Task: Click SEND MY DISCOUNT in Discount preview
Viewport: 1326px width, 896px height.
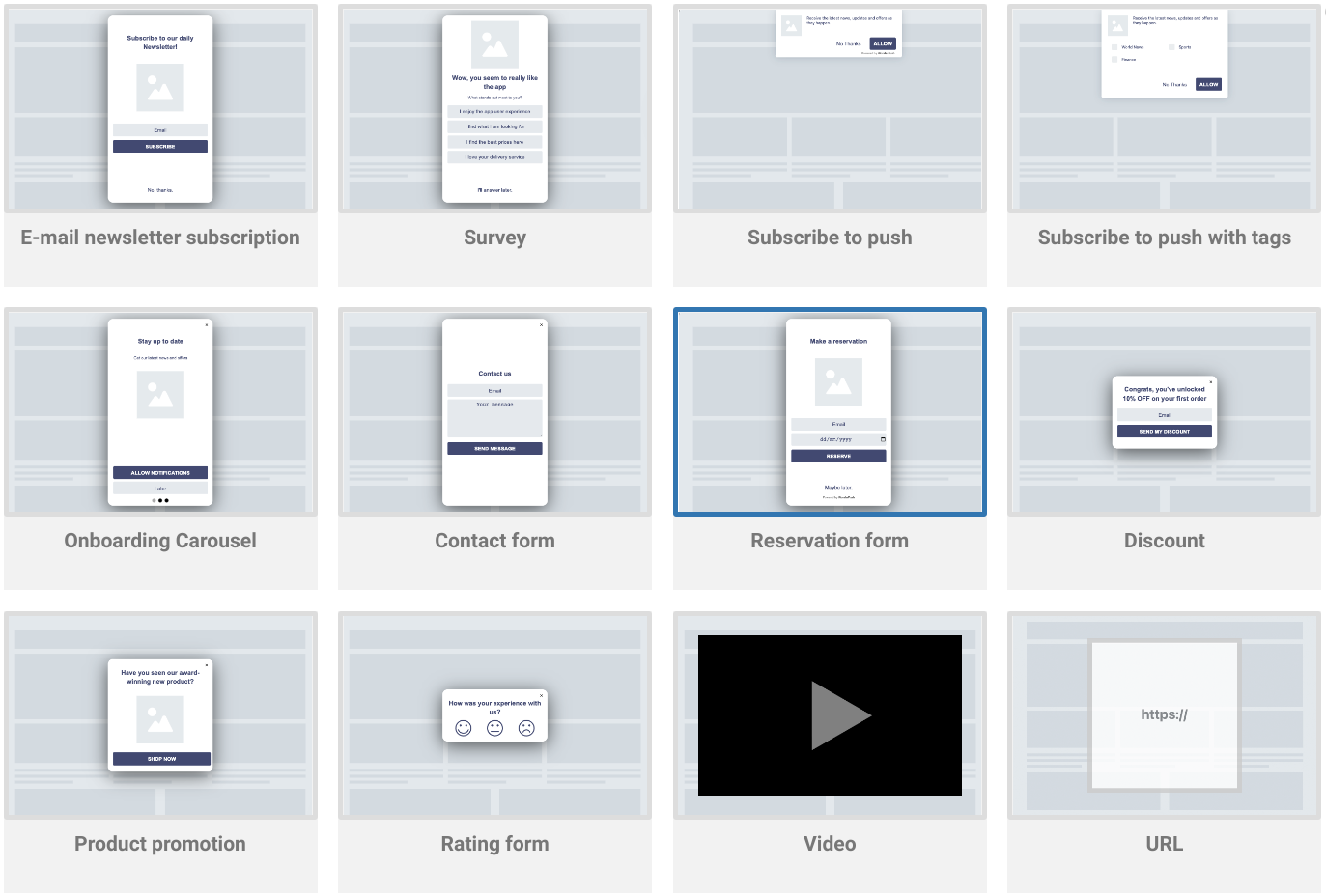Action: (1164, 432)
